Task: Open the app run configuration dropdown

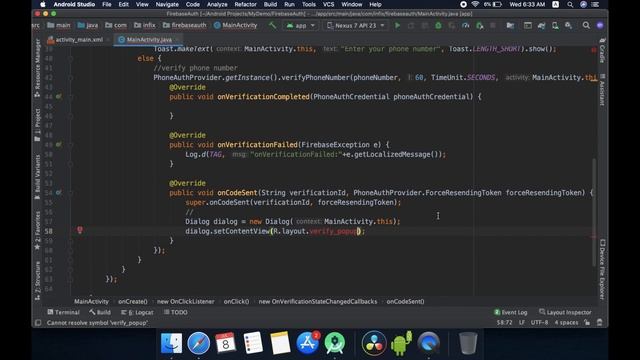Action: pyautogui.click(x=300, y=25)
